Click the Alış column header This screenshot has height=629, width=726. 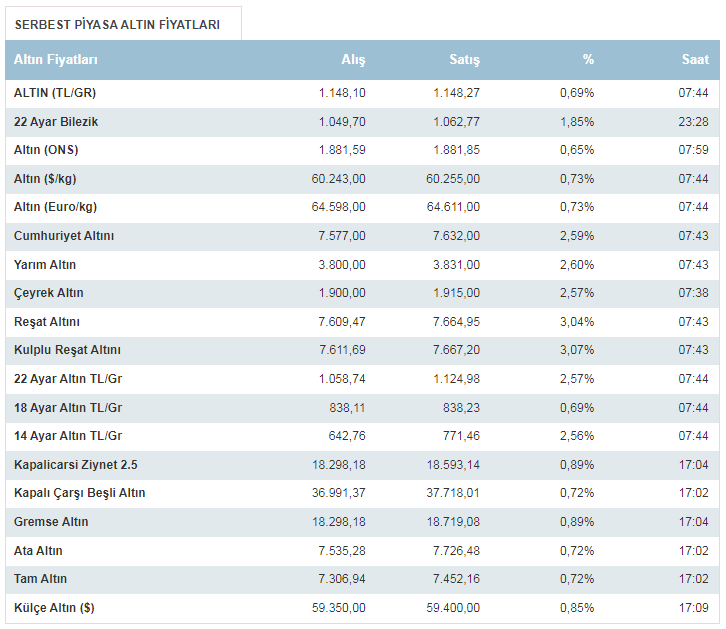353,60
